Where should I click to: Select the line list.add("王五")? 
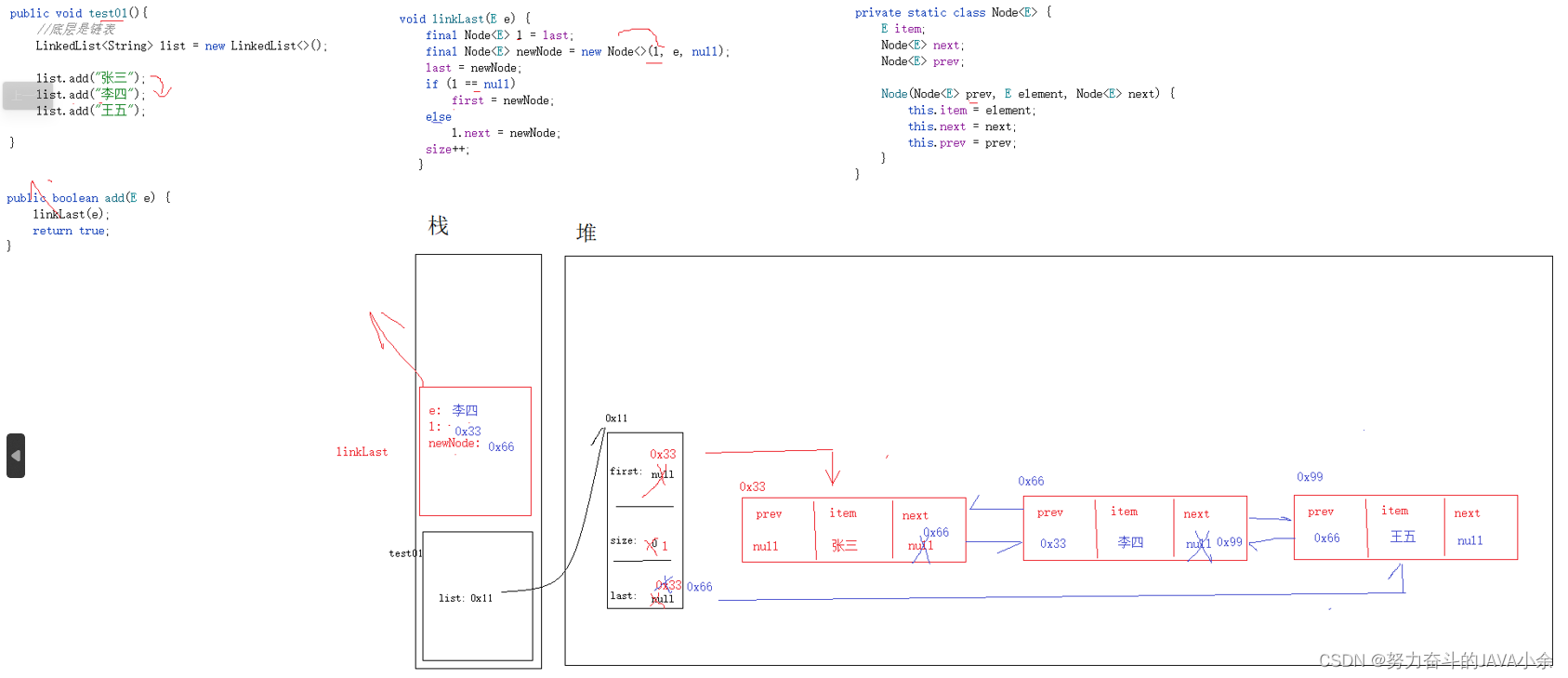tap(91, 111)
